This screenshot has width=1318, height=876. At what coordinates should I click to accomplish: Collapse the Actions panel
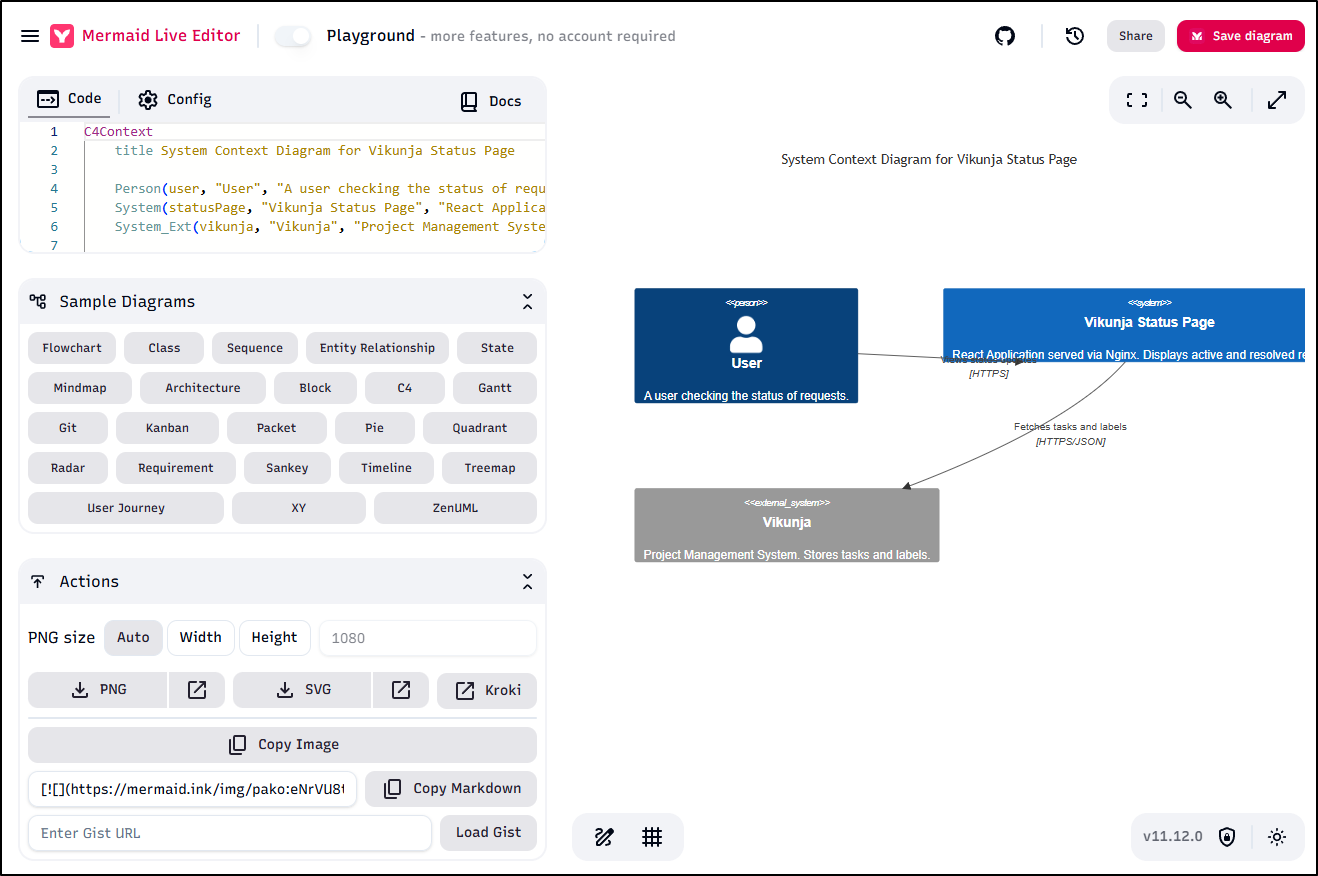(527, 582)
